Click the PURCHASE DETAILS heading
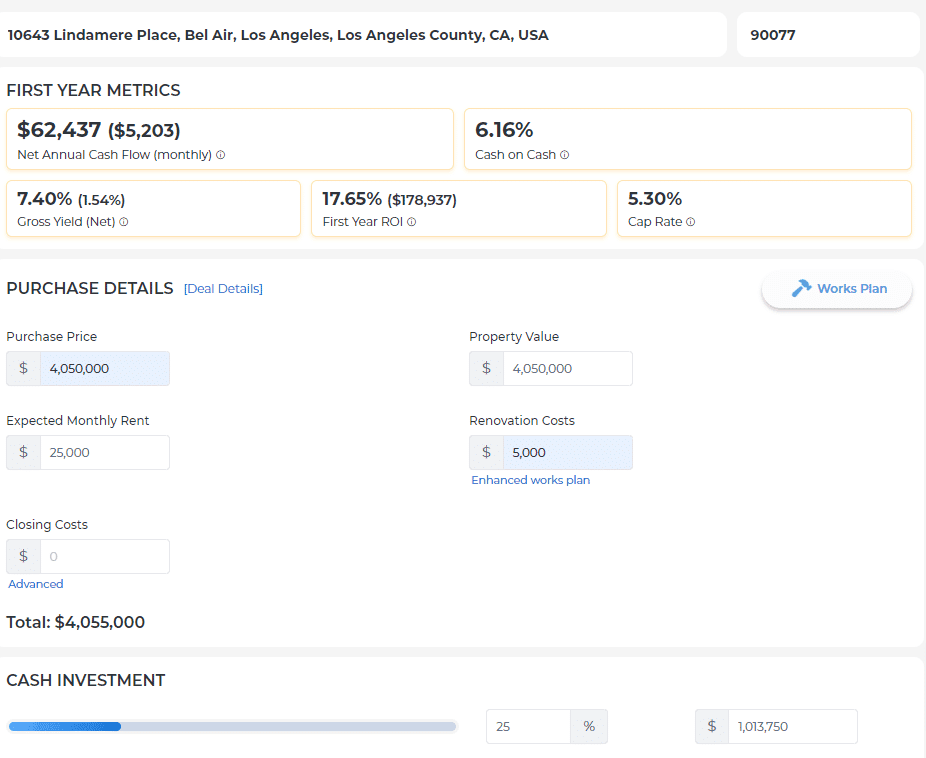 [90, 288]
